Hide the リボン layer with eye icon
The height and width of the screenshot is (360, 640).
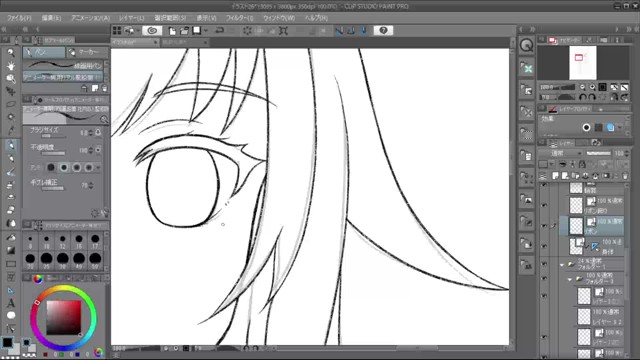tap(544, 225)
